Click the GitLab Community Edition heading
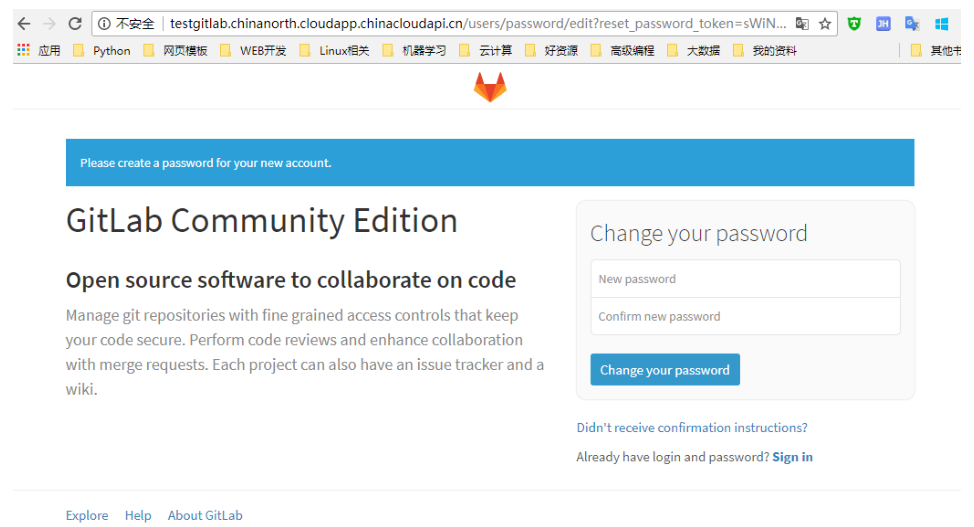The height and width of the screenshot is (527, 974). (262, 221)
